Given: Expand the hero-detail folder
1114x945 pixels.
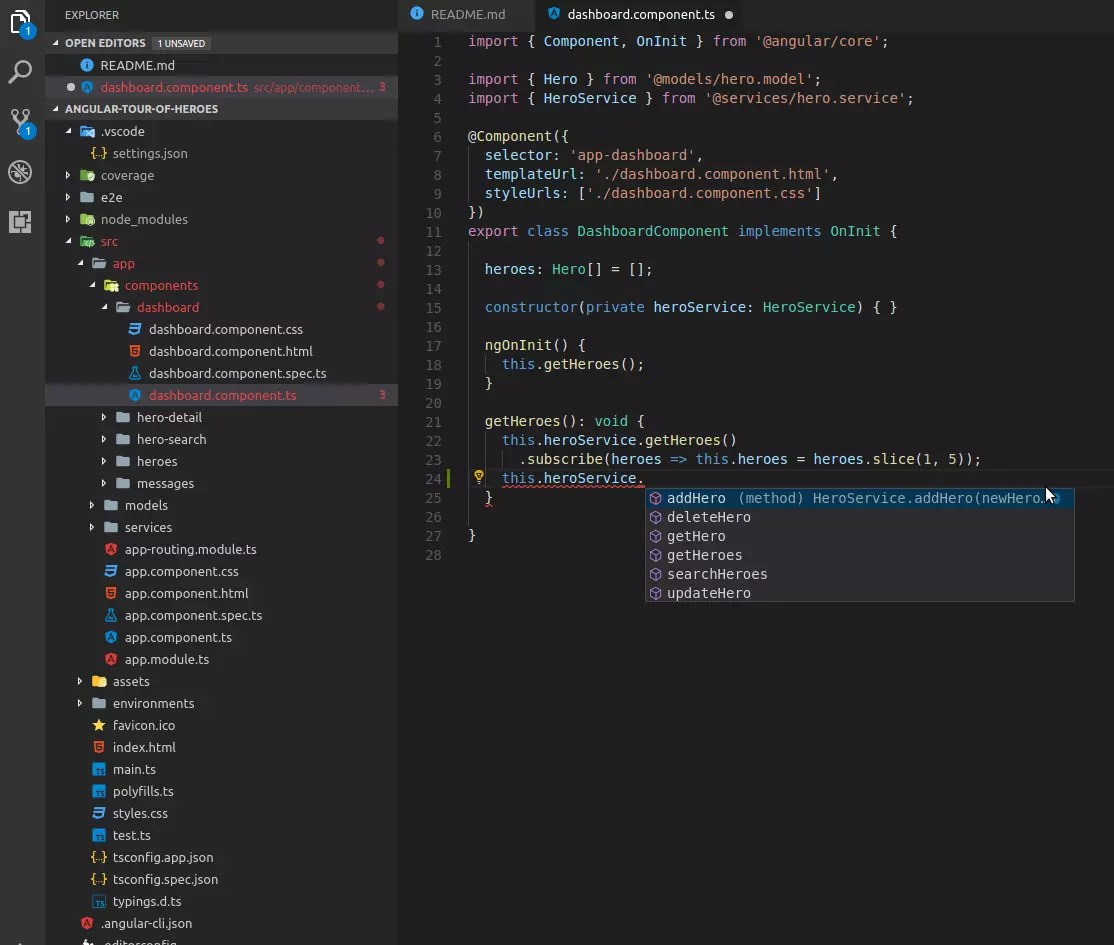Looking at the screenshot, I should pos(104,417).
